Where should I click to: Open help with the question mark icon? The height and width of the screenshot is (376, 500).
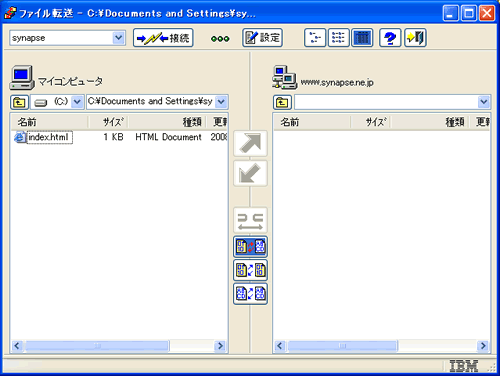pos(390,38)
